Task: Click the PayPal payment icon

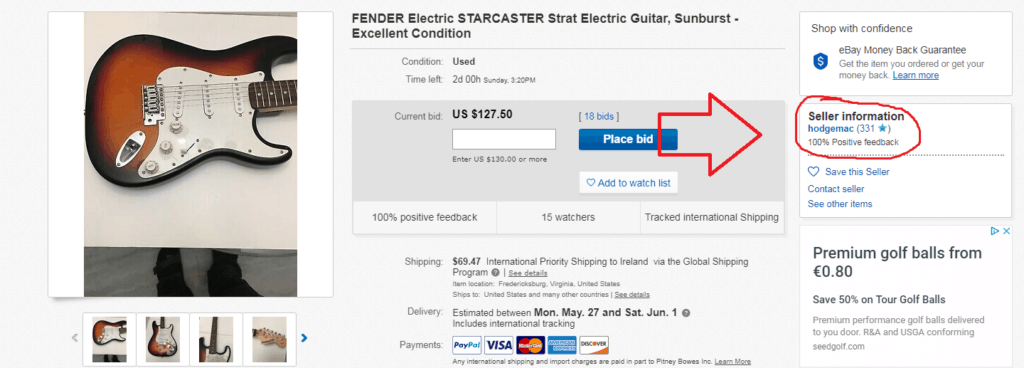Action: [x=468, y=345]
